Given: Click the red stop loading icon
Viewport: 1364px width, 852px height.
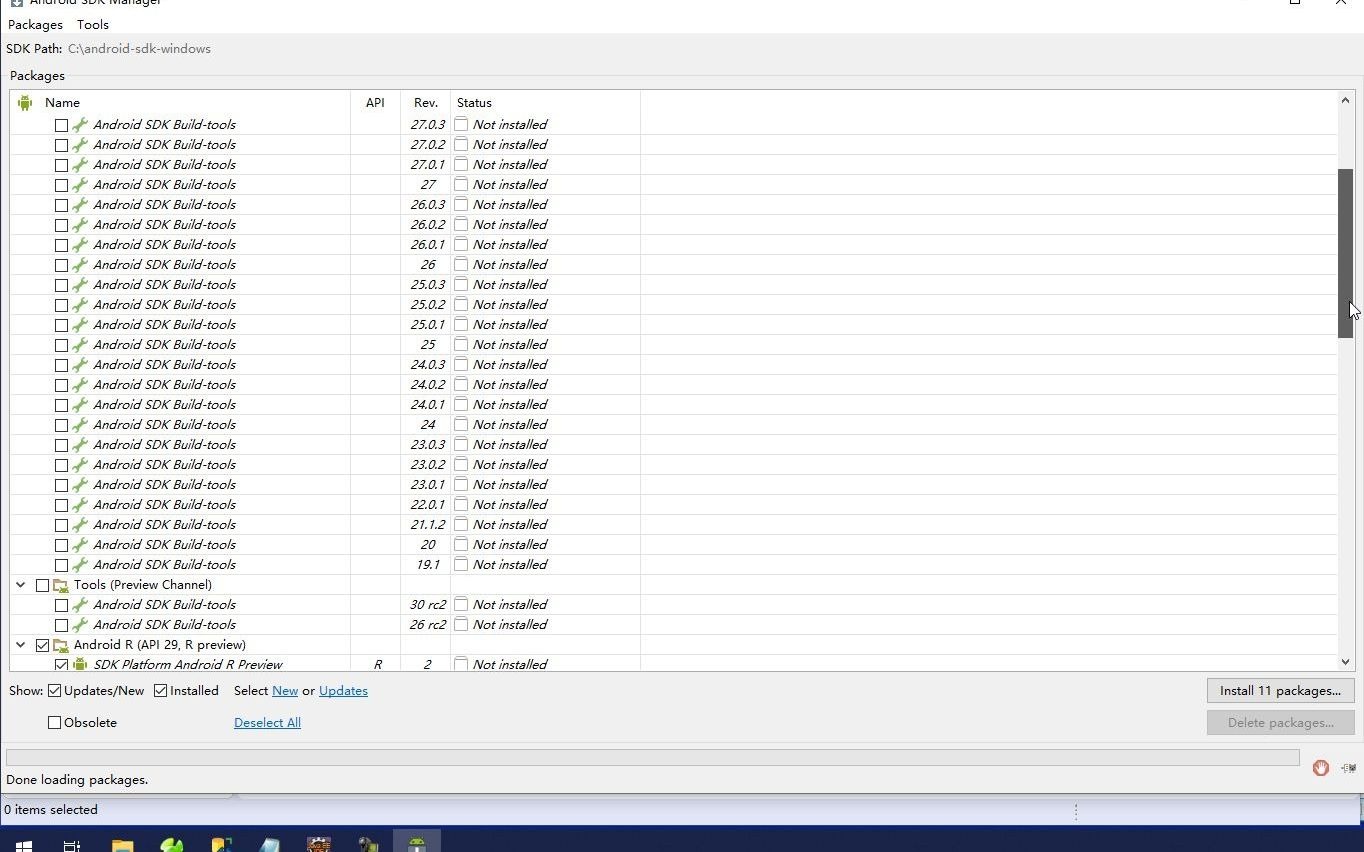Looking at the screenshot, I should click(x=1320, y=768).
